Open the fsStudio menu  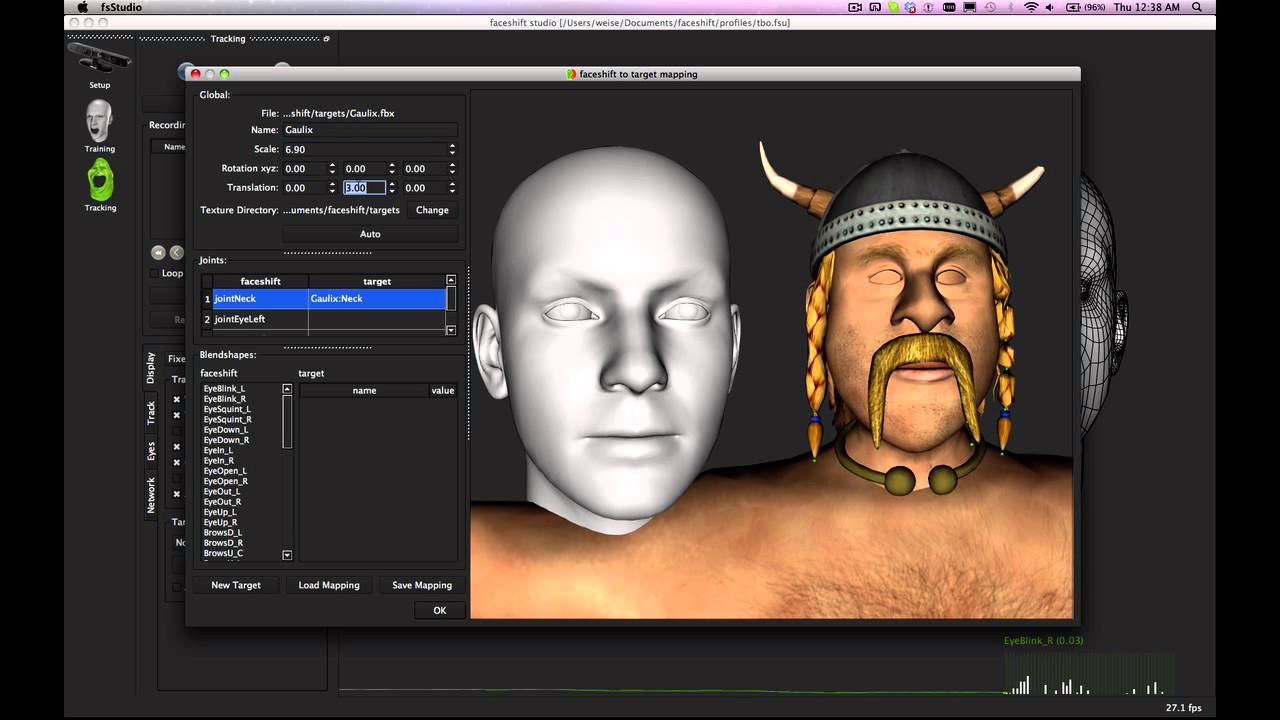121,7
